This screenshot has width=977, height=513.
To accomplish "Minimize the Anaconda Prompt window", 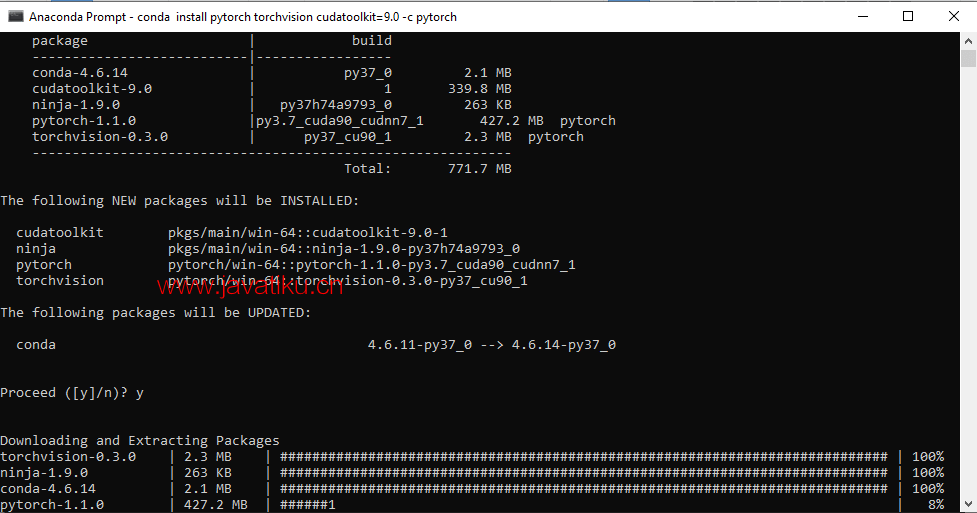I will click(x=863, y=16).
